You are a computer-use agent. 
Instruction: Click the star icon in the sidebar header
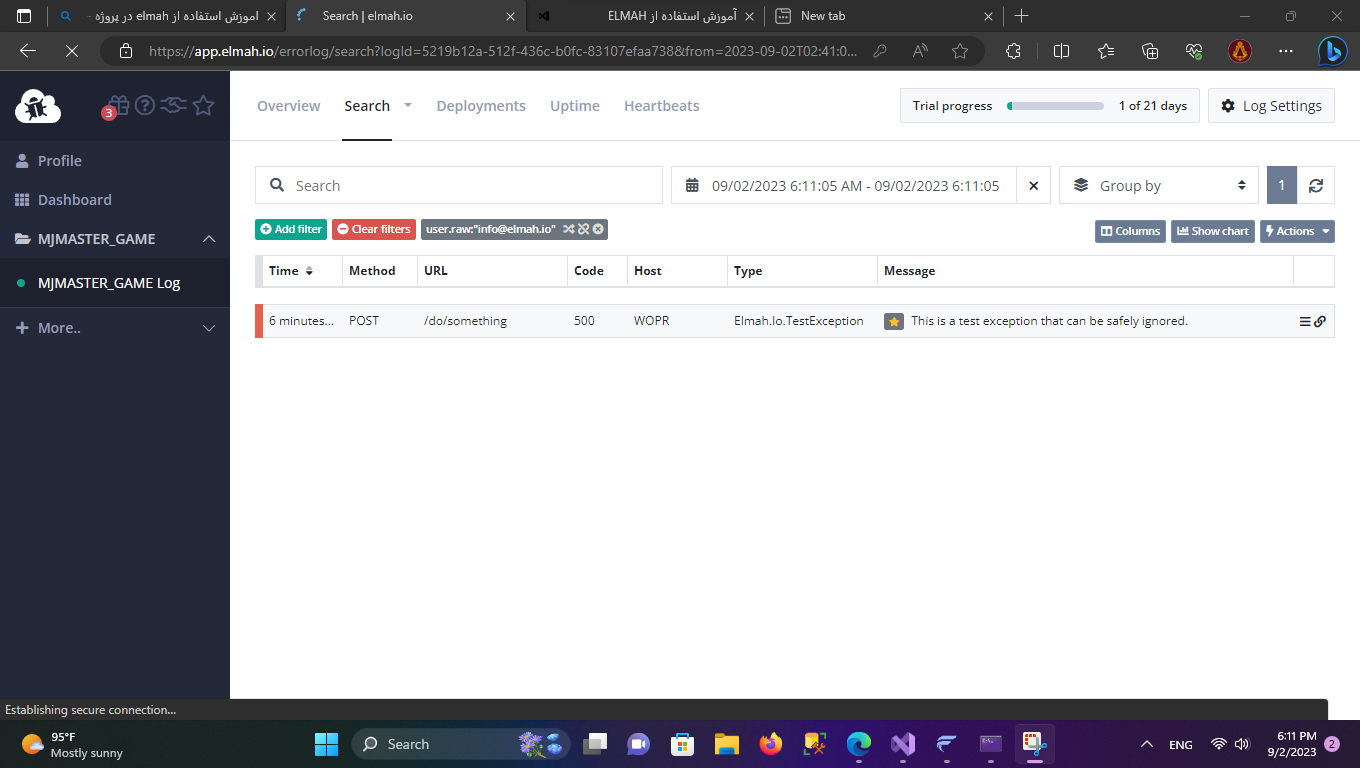pyautogui.click(x=204, y=105)
